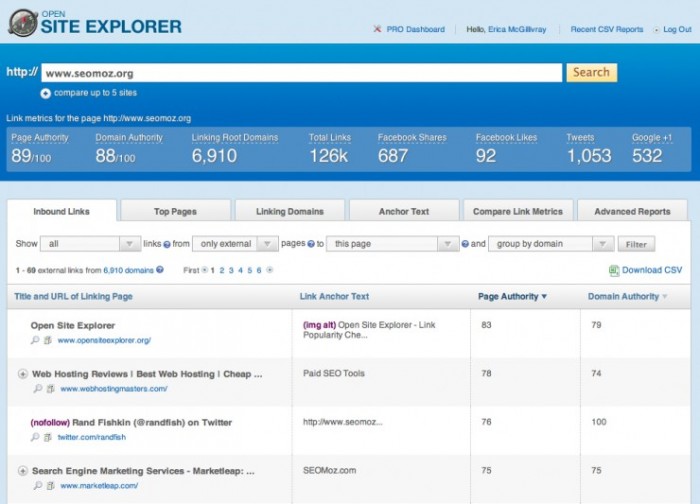Open the 'this page' dropdown

(x=392, y=244)
